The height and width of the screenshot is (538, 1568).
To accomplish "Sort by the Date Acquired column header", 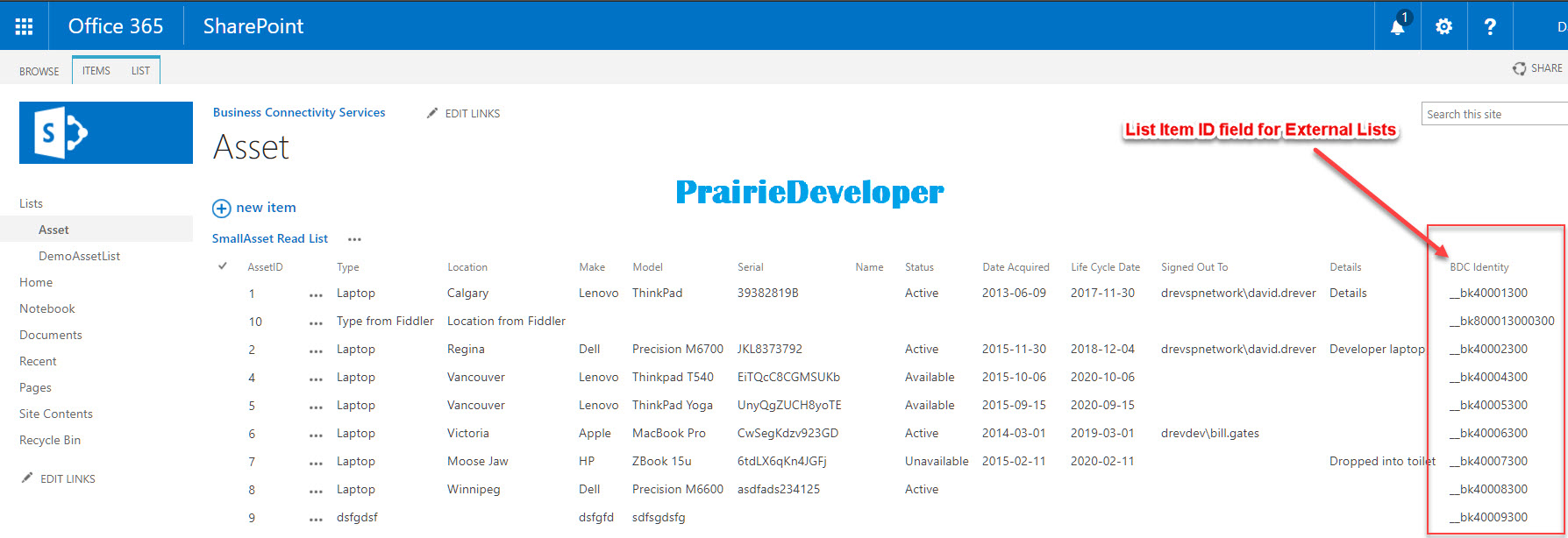I will [x=1016, y=267].
